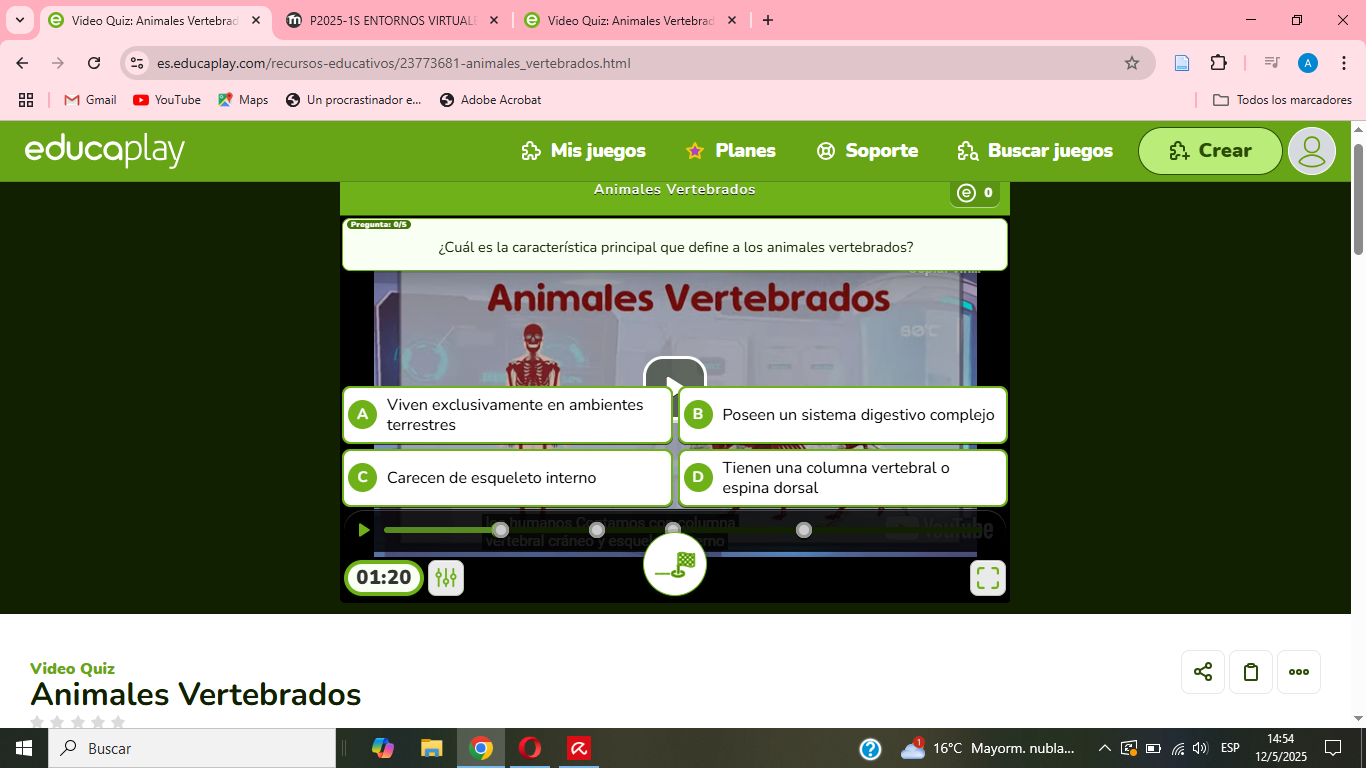
Task: Open the Extensions puzzle icon
Action: point(1218,63)
